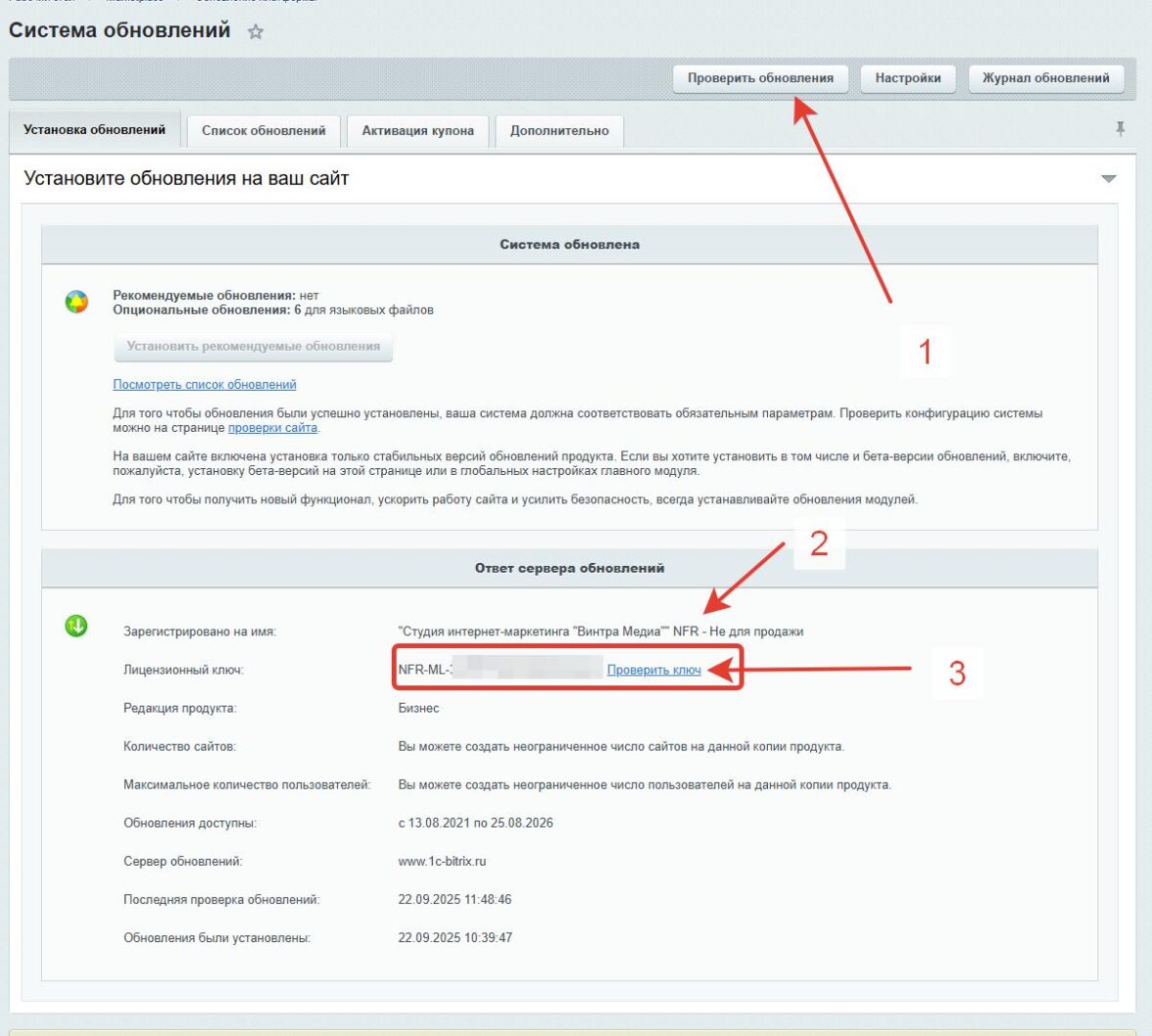This screenshot has width=1152, height=1036.
Task: Click the Количество сайтов label
Action: pos(179,746)
